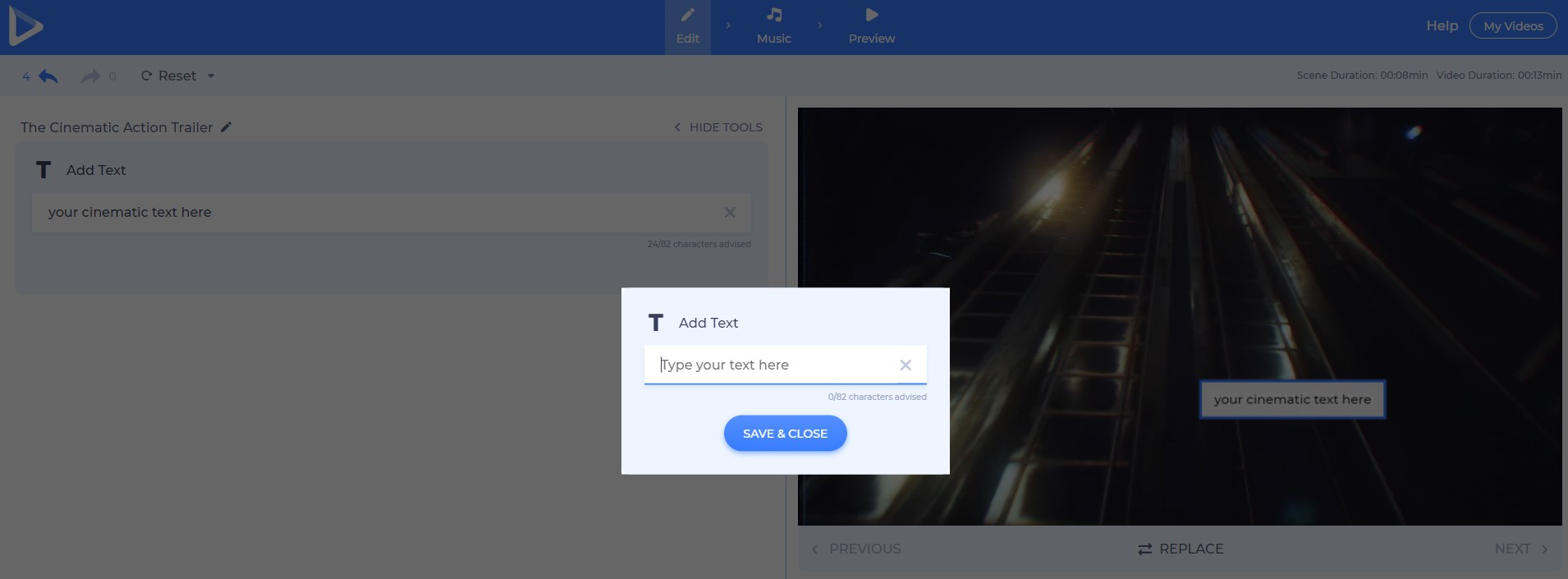Click the play triangle Preview icon
This screenshot has width=1568, height=579.
(x=872, y=15)
